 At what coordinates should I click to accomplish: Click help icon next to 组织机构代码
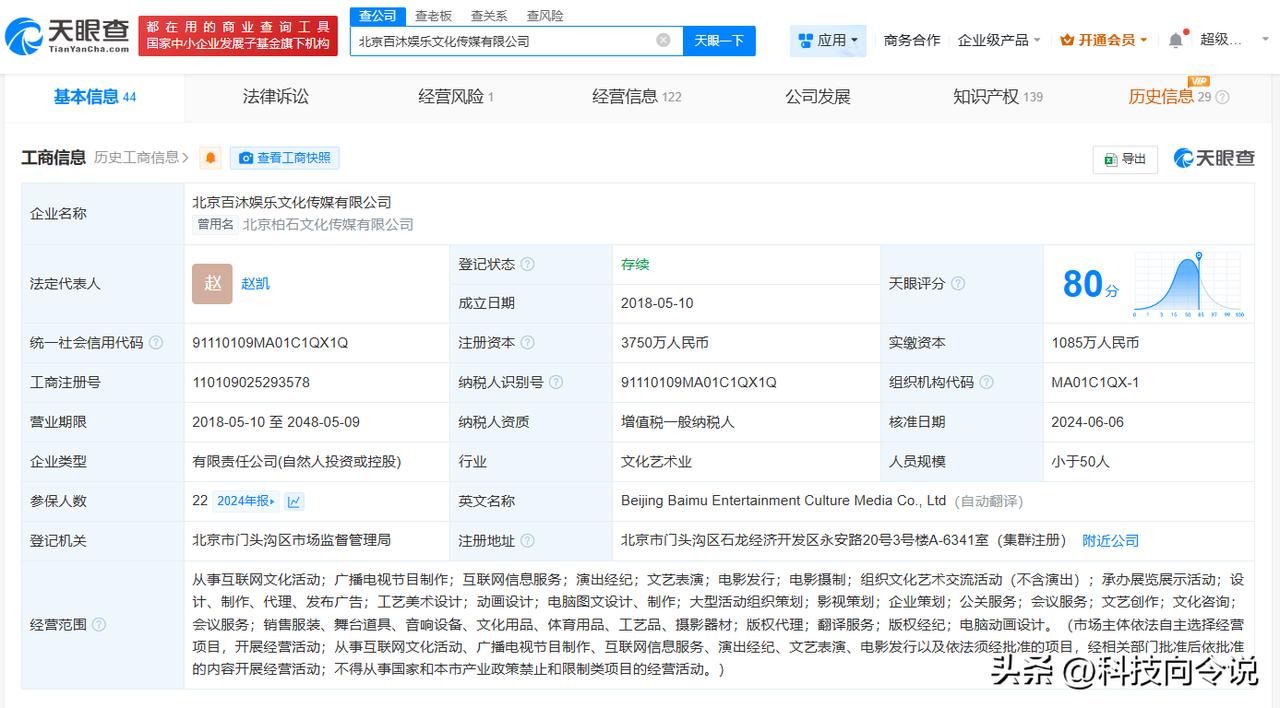986,382
